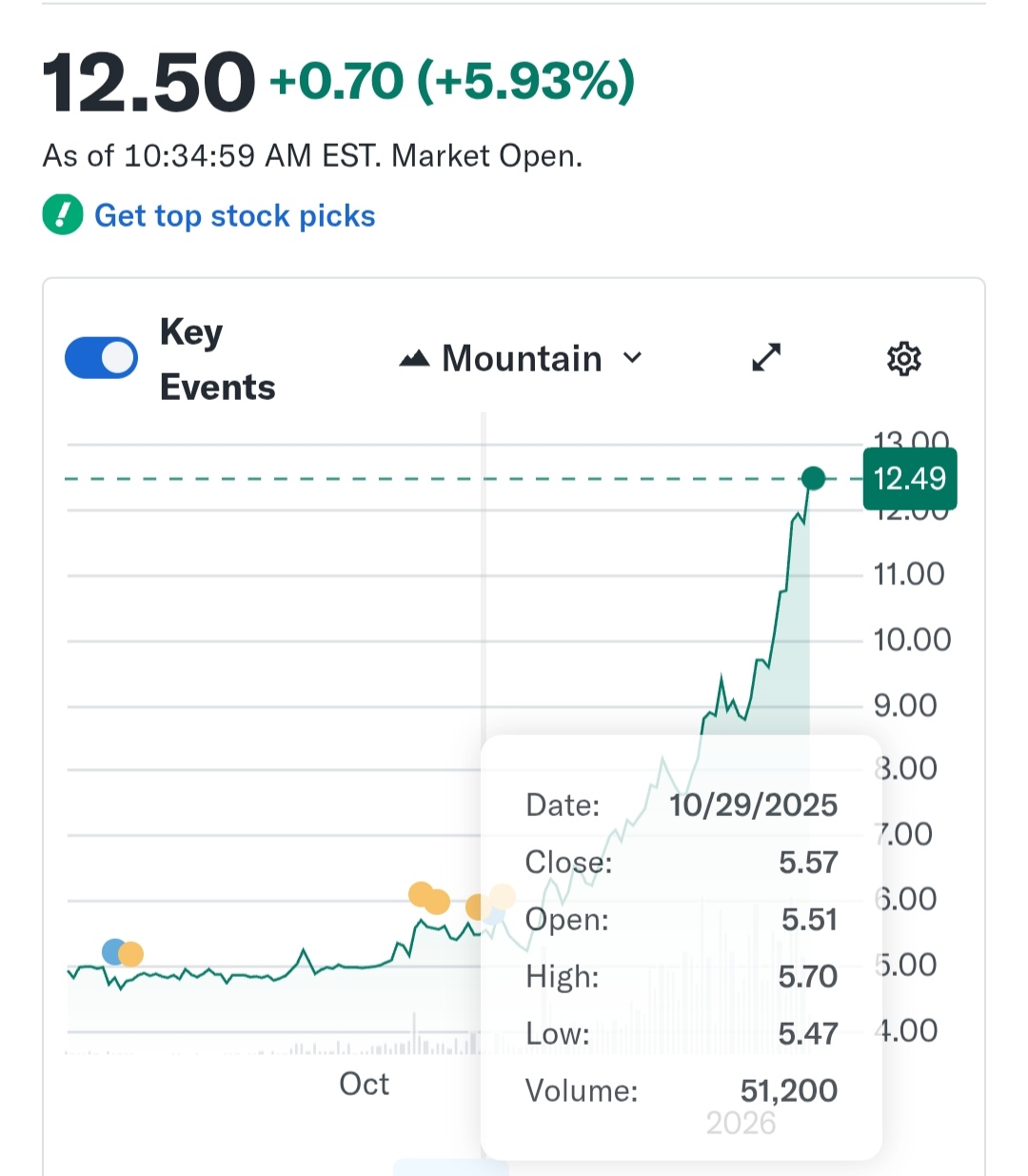Select the 10/29/2025 date value

753,806
